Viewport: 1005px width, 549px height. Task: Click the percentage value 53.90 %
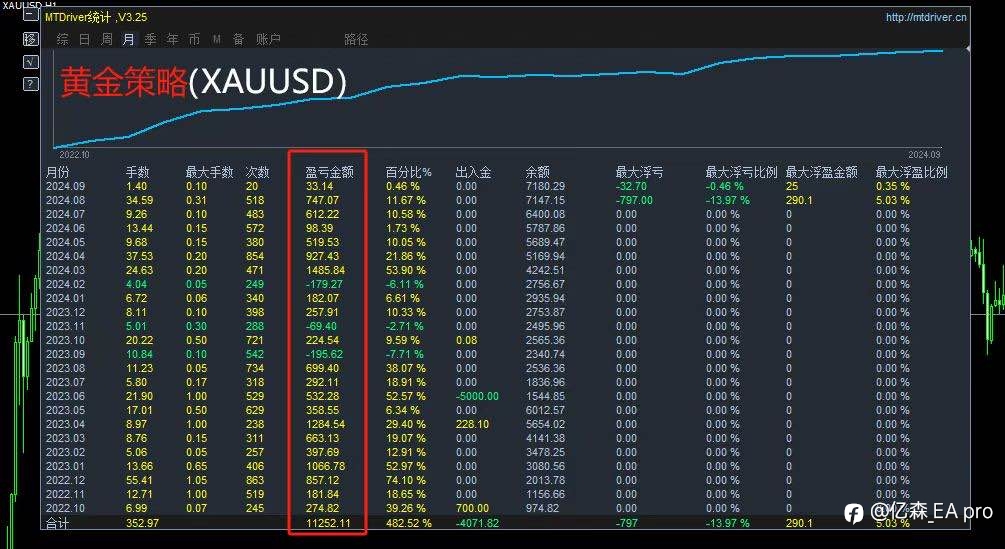coord(406,270)
